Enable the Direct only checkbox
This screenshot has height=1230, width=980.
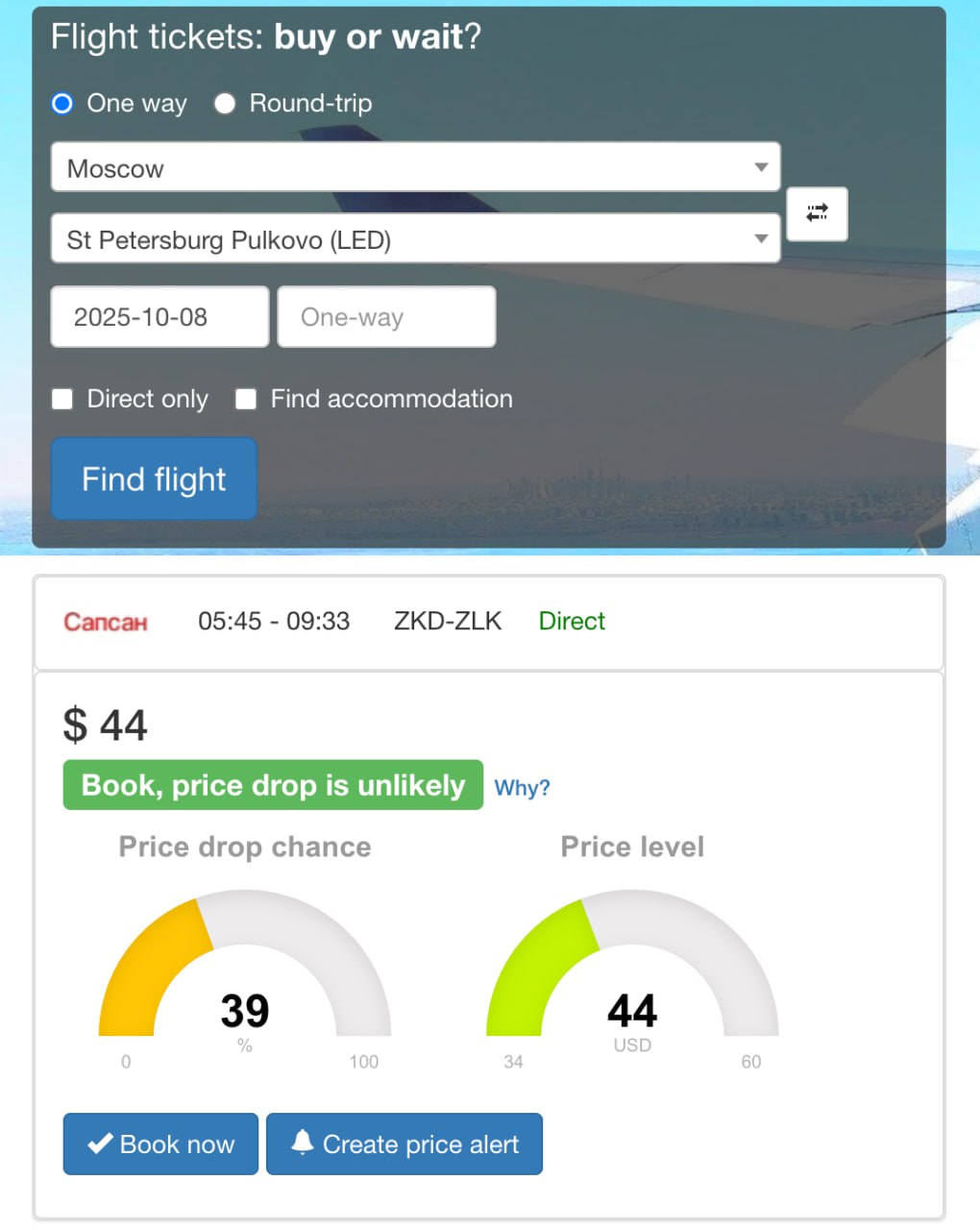coord(62,399)
